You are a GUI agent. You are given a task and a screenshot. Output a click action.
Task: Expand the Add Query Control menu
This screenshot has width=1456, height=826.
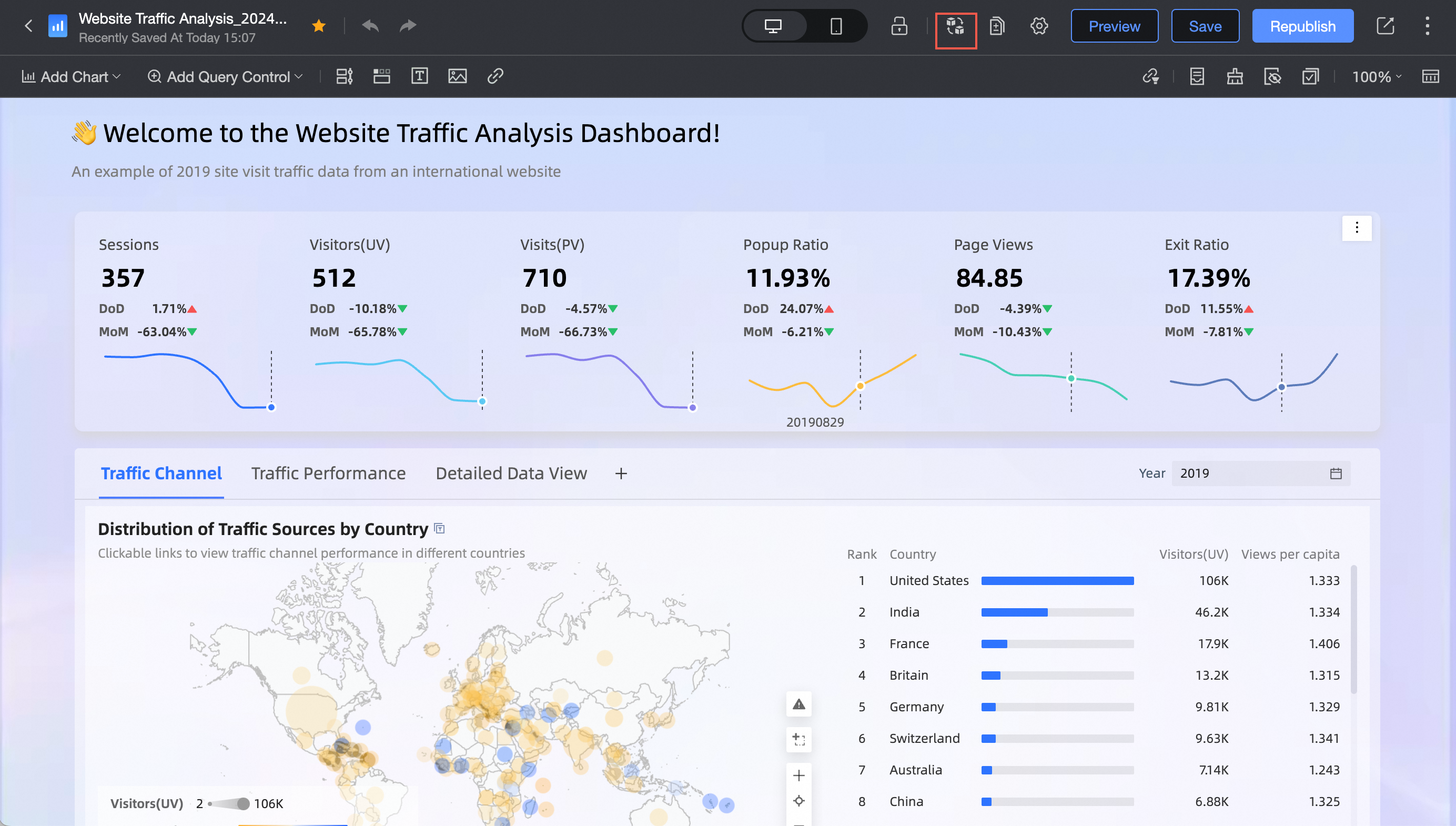coord(225,77)
